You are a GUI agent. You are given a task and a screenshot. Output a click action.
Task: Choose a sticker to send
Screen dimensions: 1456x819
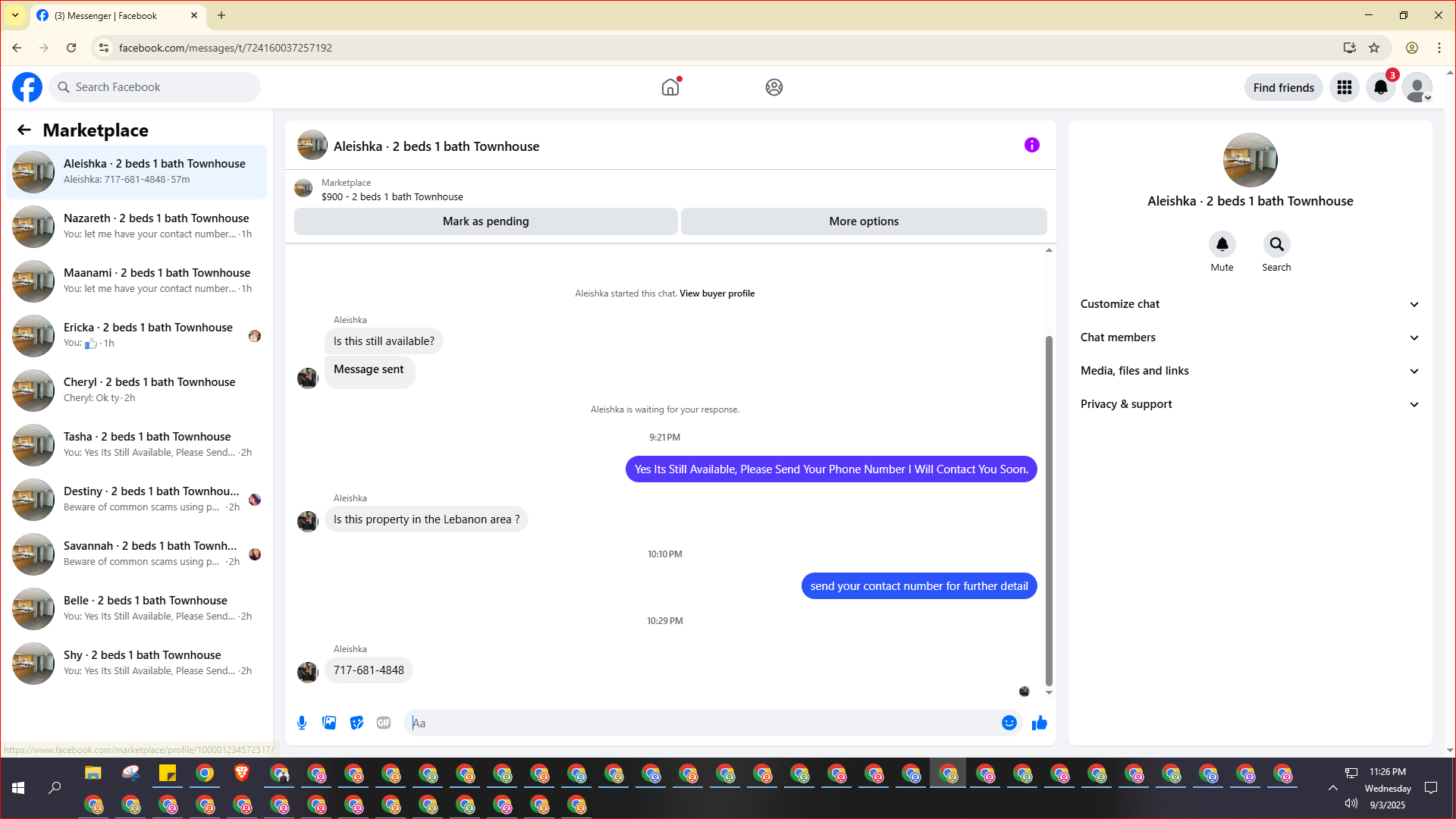click(x=356, y=723)
